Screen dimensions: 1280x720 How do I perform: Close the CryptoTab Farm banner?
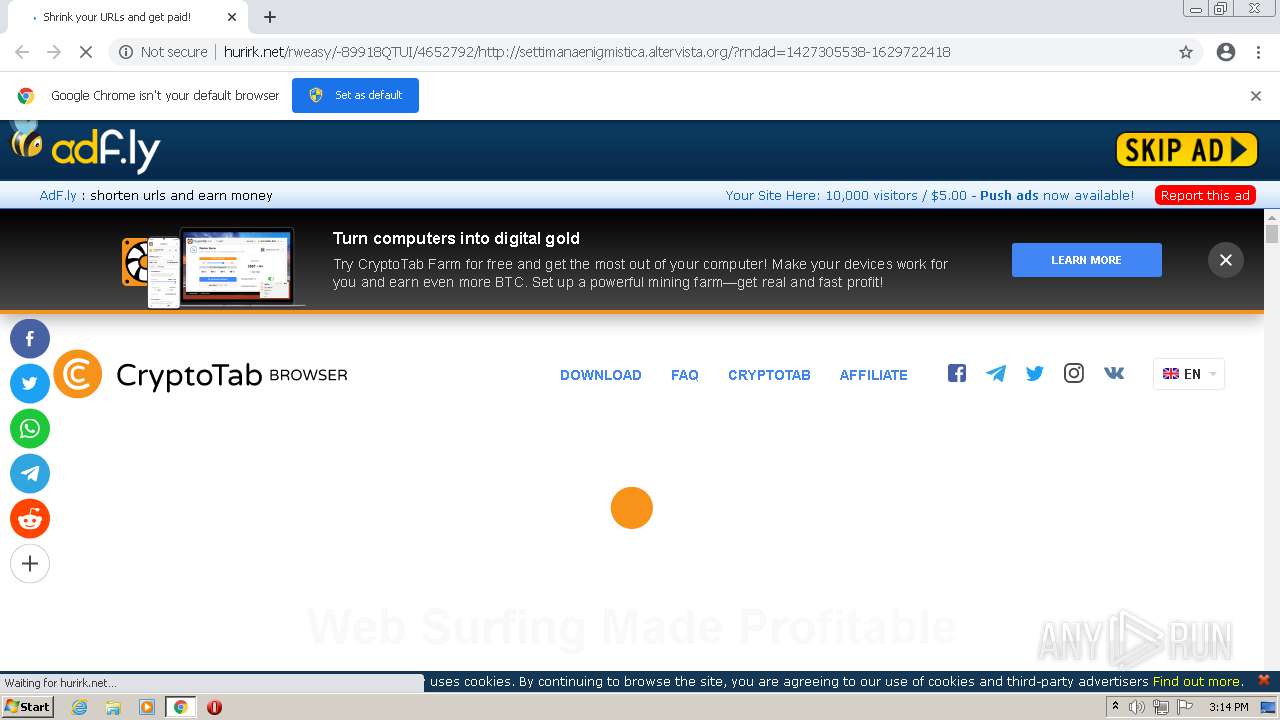(1226, 260)
